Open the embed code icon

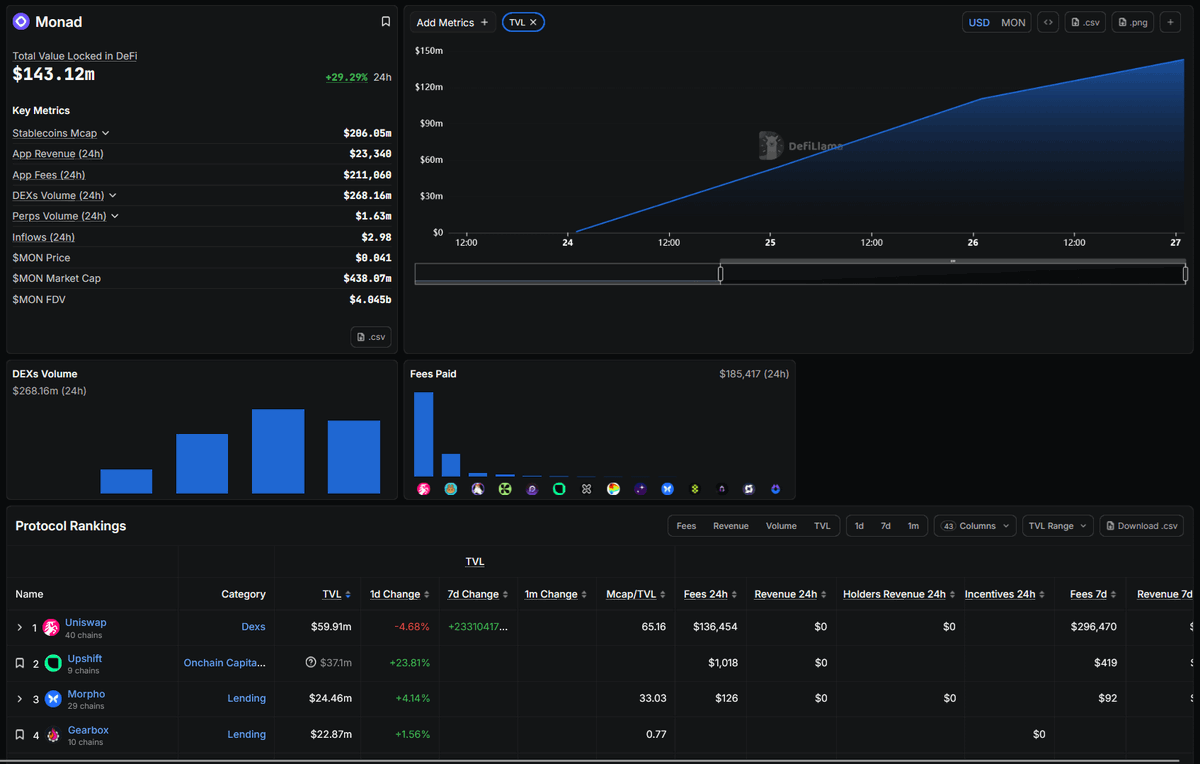click(1048, 22)
